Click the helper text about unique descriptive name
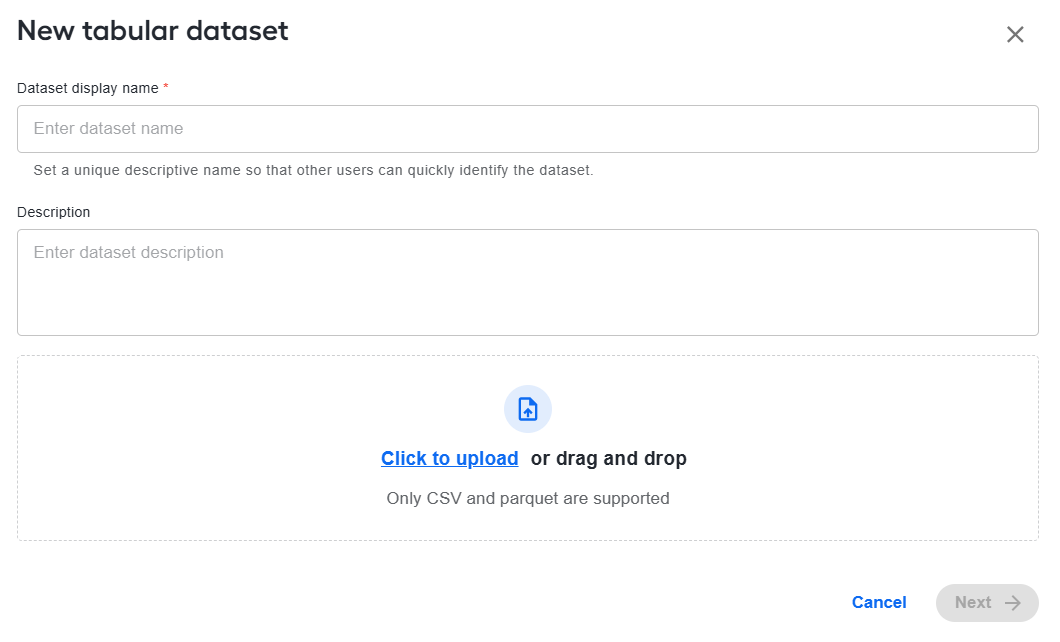 [314, 170]
